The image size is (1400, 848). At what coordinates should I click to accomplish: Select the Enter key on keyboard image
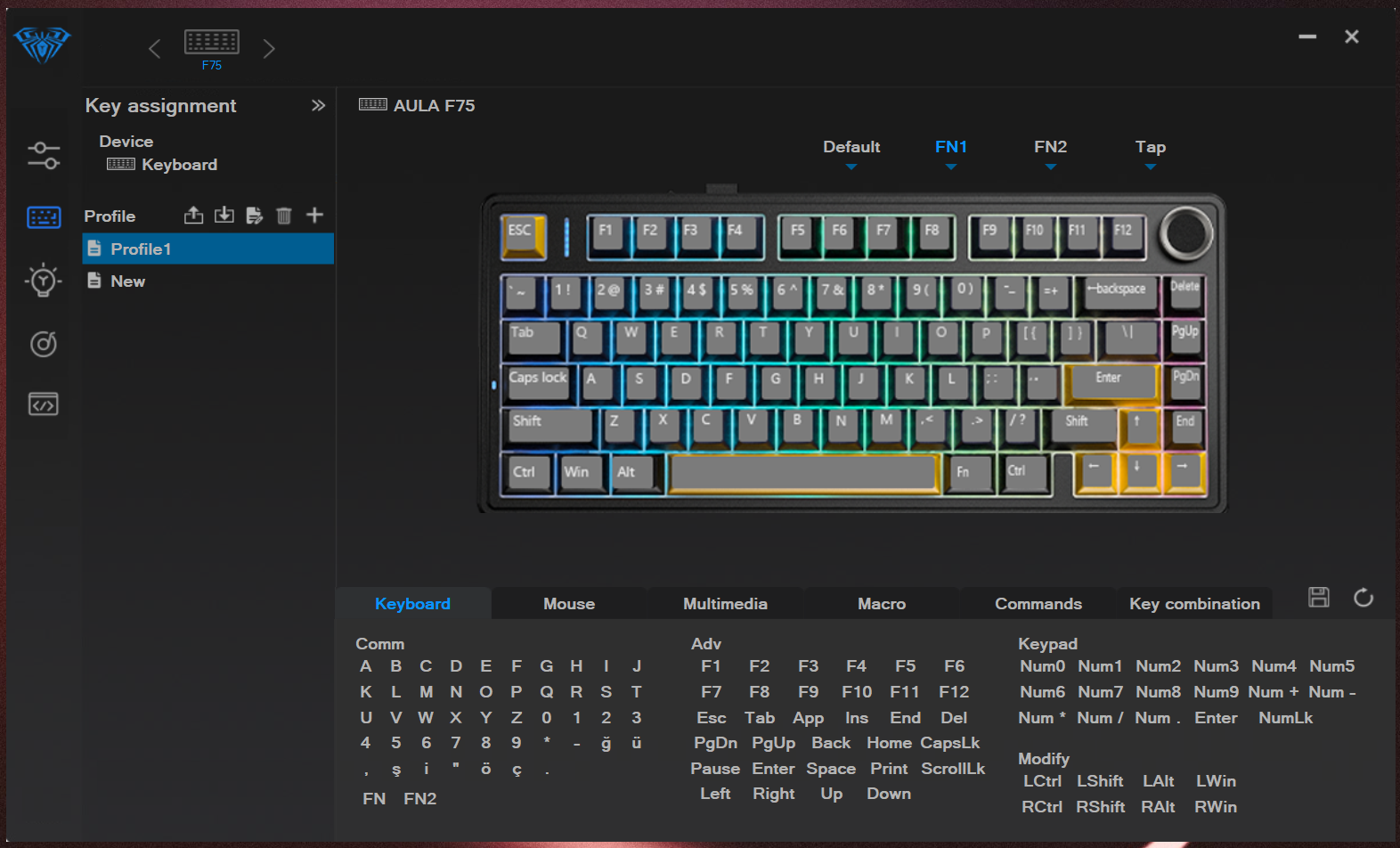coord(1111,382)
